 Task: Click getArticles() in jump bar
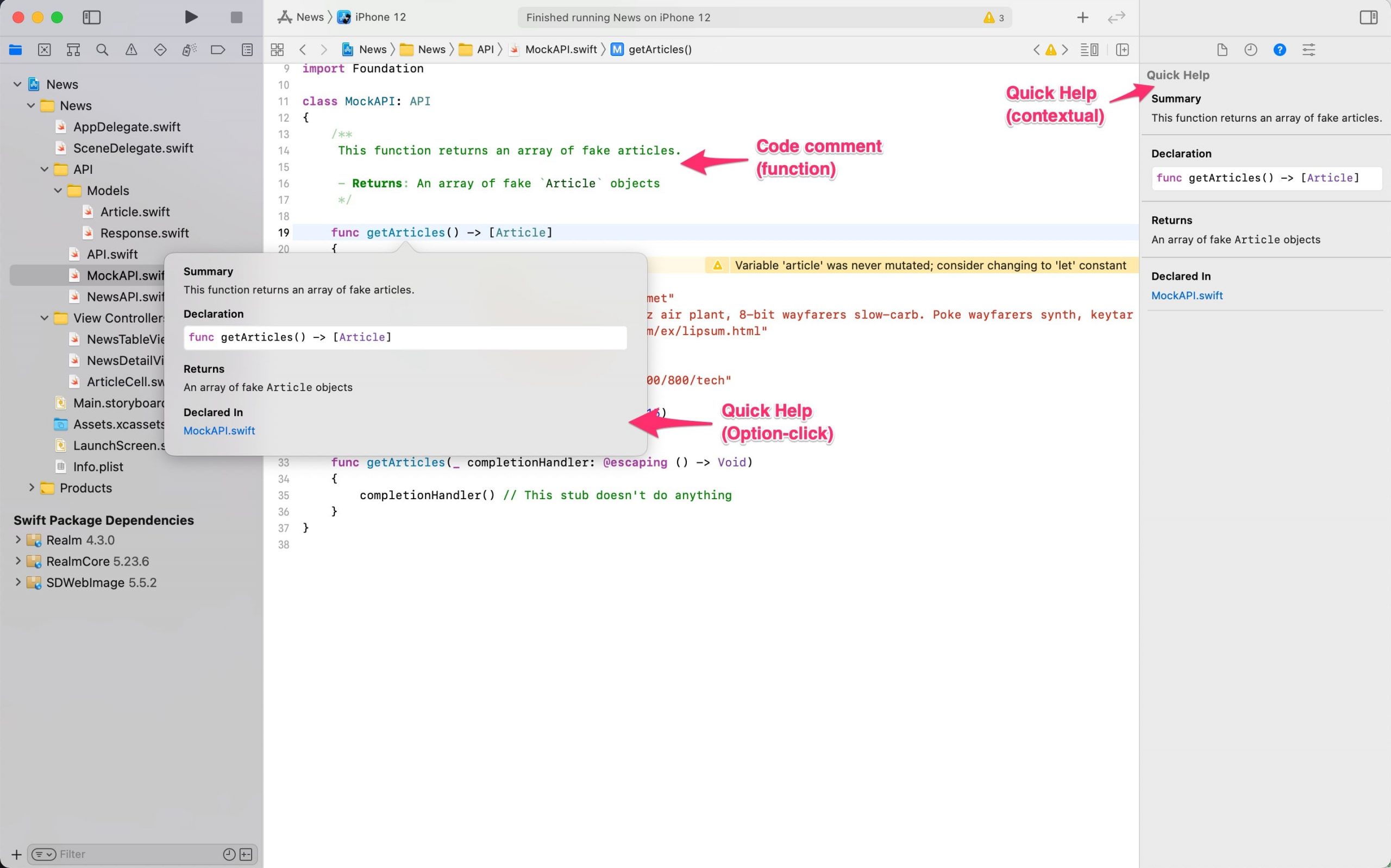click(651, 50)
